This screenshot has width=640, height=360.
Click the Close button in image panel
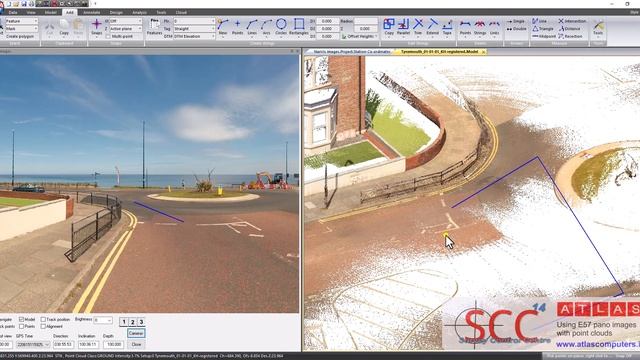pos(136,344)
